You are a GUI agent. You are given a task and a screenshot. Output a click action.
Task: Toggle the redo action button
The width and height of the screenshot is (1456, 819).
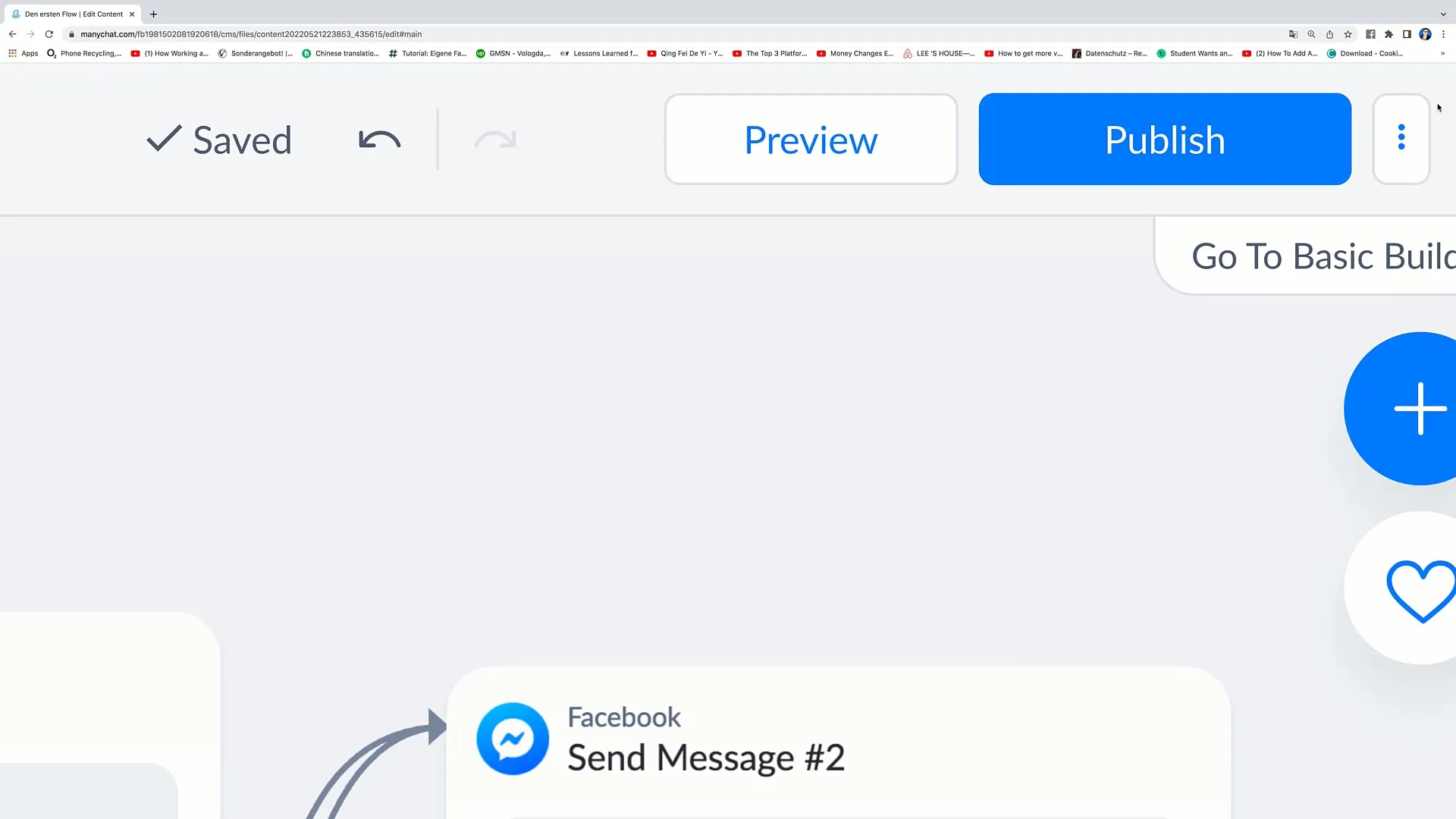point(496,139)
